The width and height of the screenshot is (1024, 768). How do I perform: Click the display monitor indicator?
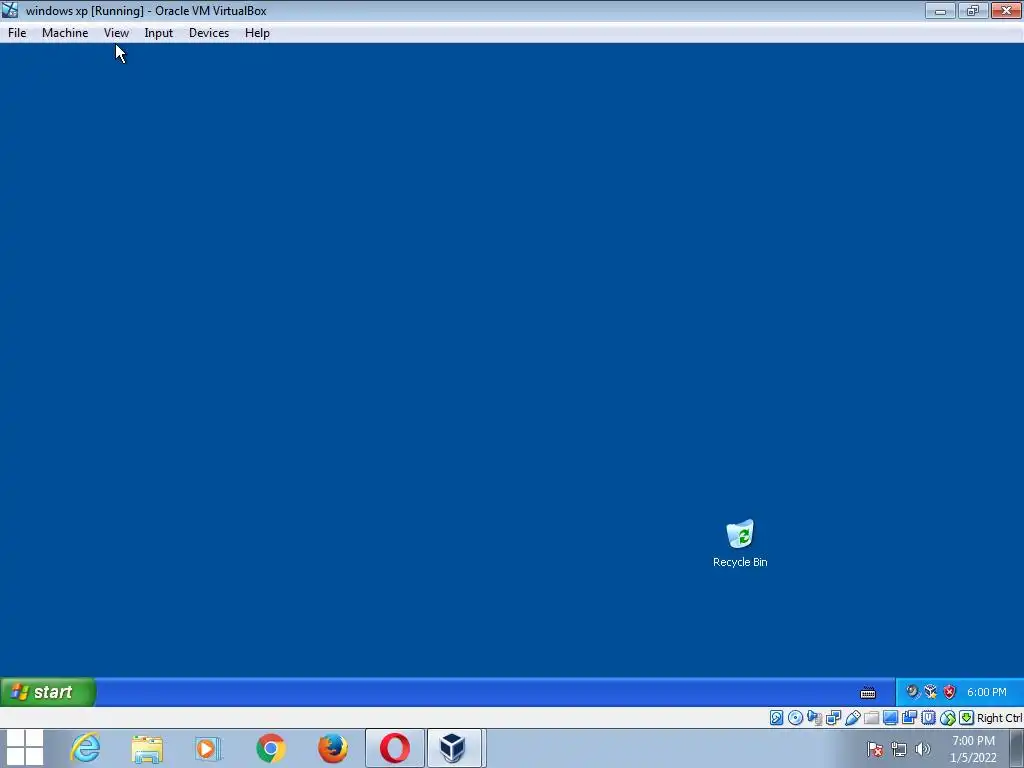(x=890, y=718)
